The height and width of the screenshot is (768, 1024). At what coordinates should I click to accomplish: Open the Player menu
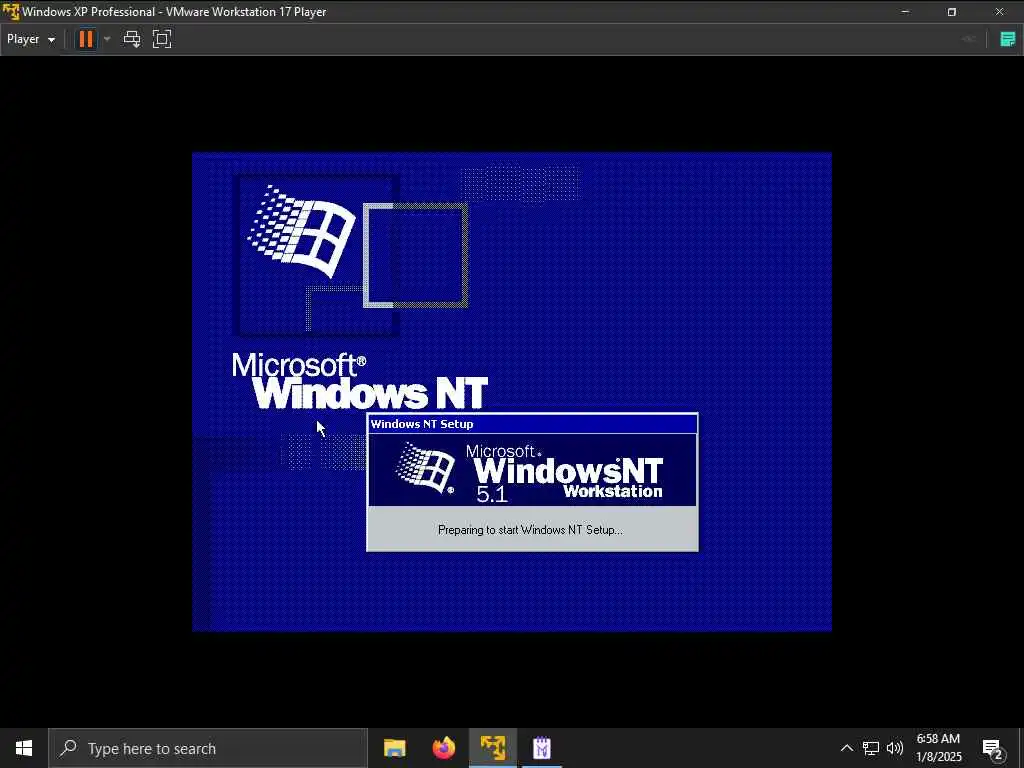tap(31, 39)
